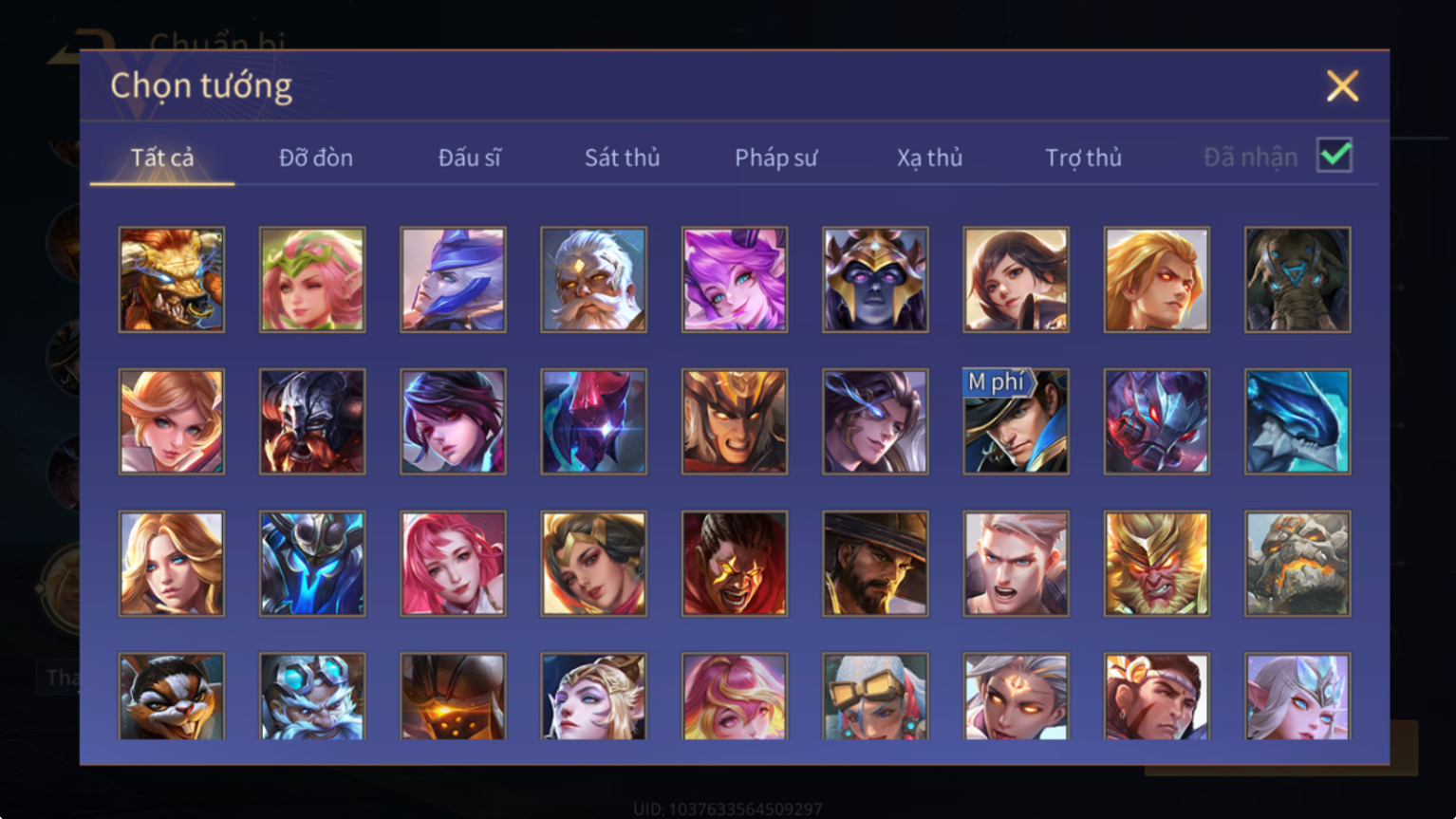
Task: Select the hero marked 'M phí'
Action: click(1016, 421)
